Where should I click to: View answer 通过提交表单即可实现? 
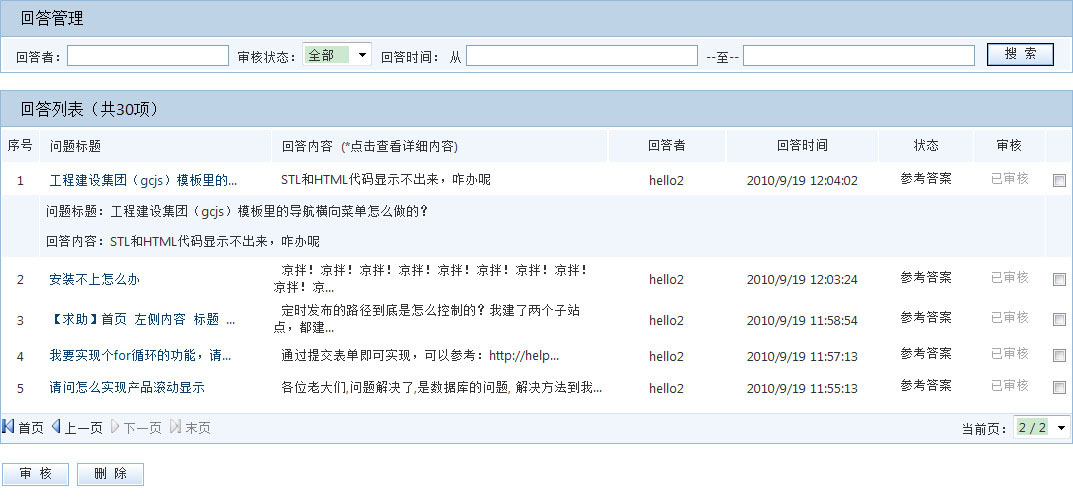(420, 356)
